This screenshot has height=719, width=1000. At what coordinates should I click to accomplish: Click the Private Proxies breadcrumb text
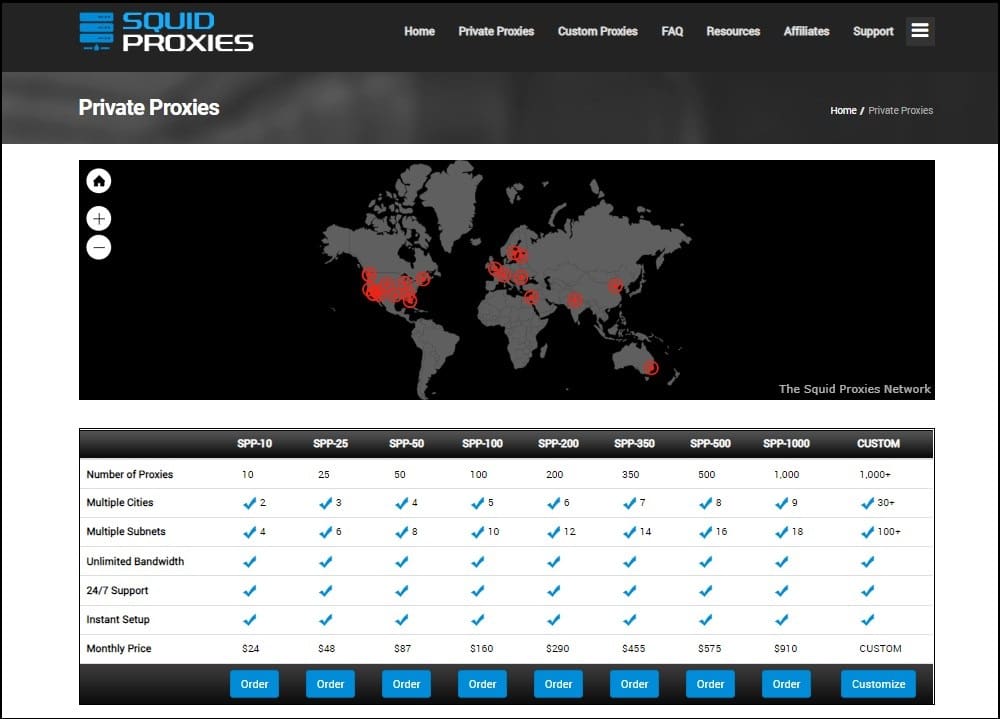[x=901, y=110]
